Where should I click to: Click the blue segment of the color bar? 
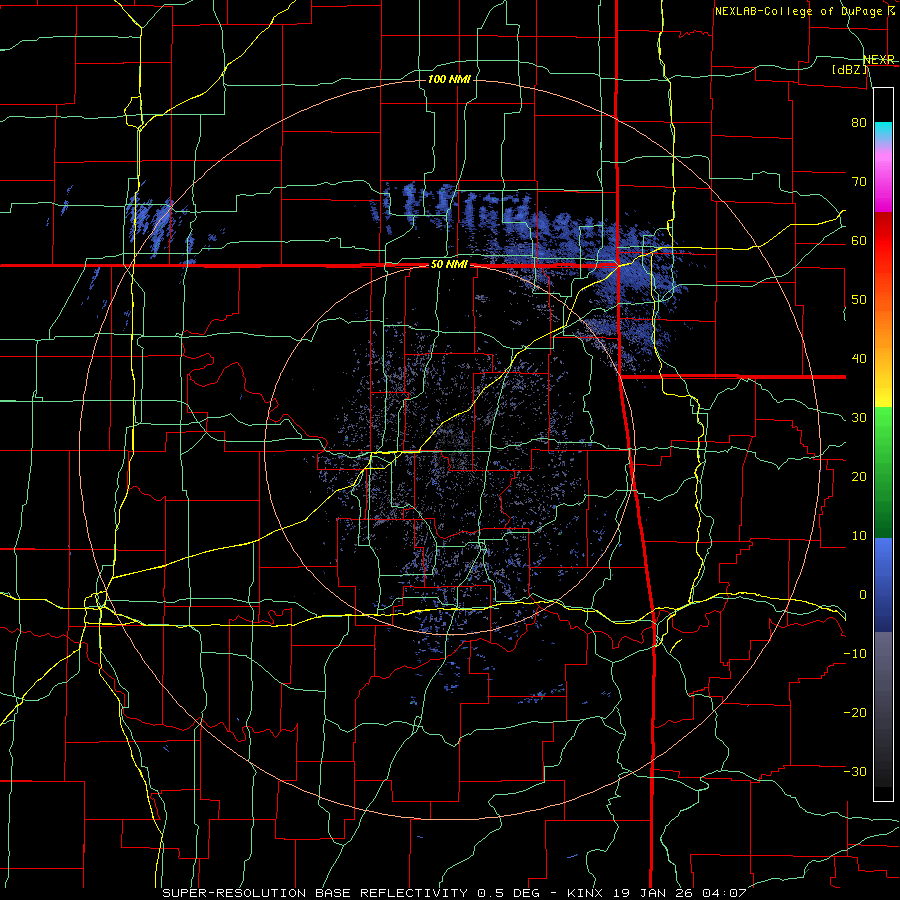tap(883, 584)
